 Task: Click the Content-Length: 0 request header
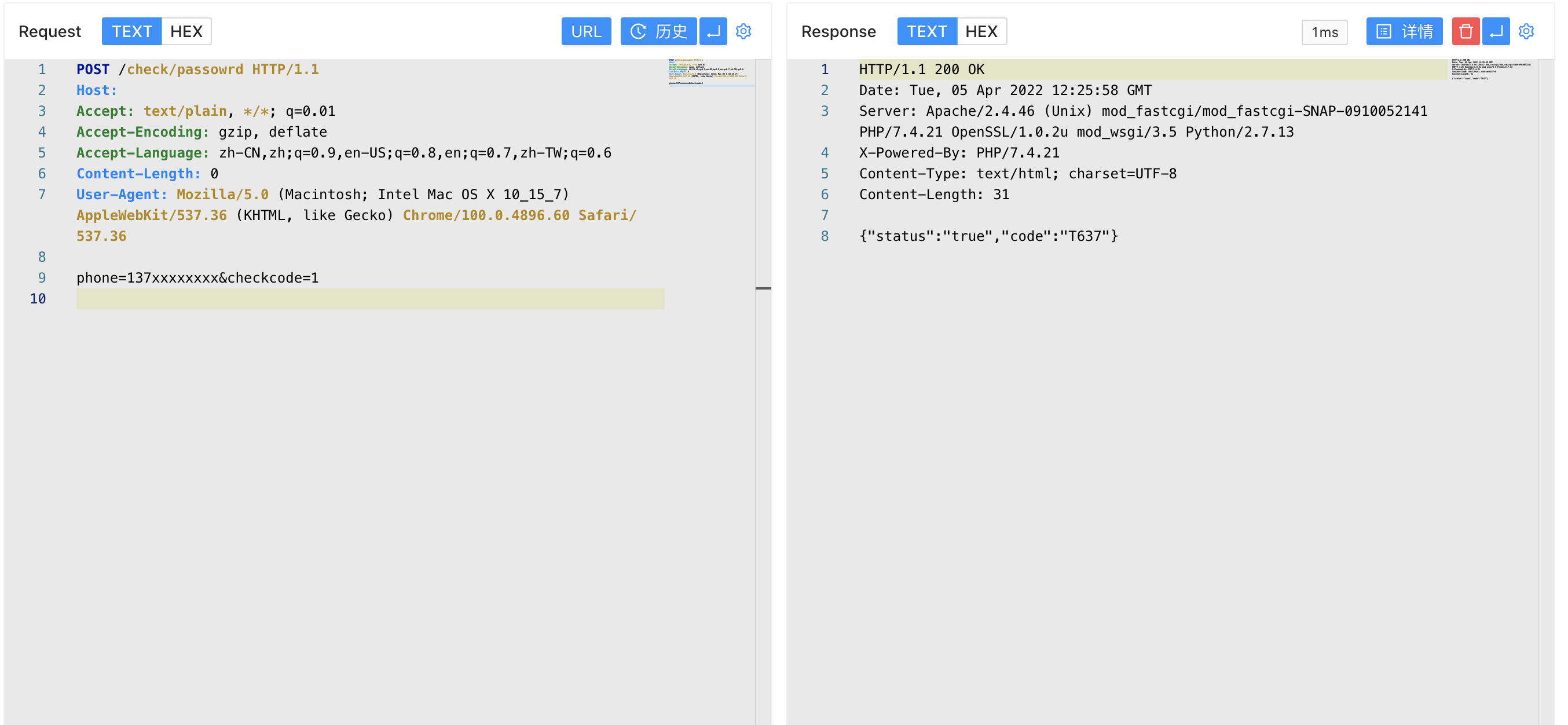coord(147,174)
